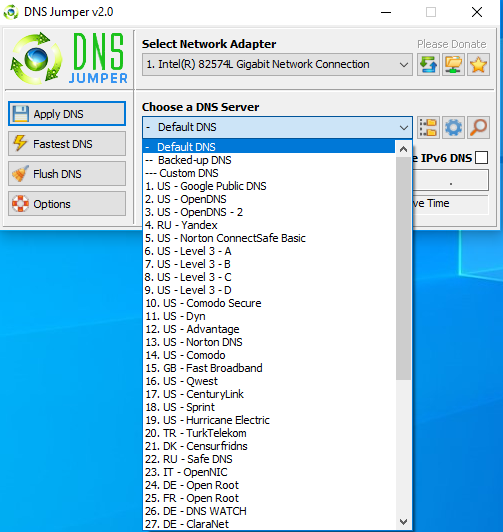
Task: Toggle the IPv6 DNS checkbox
Action: [x=482, y=158]
